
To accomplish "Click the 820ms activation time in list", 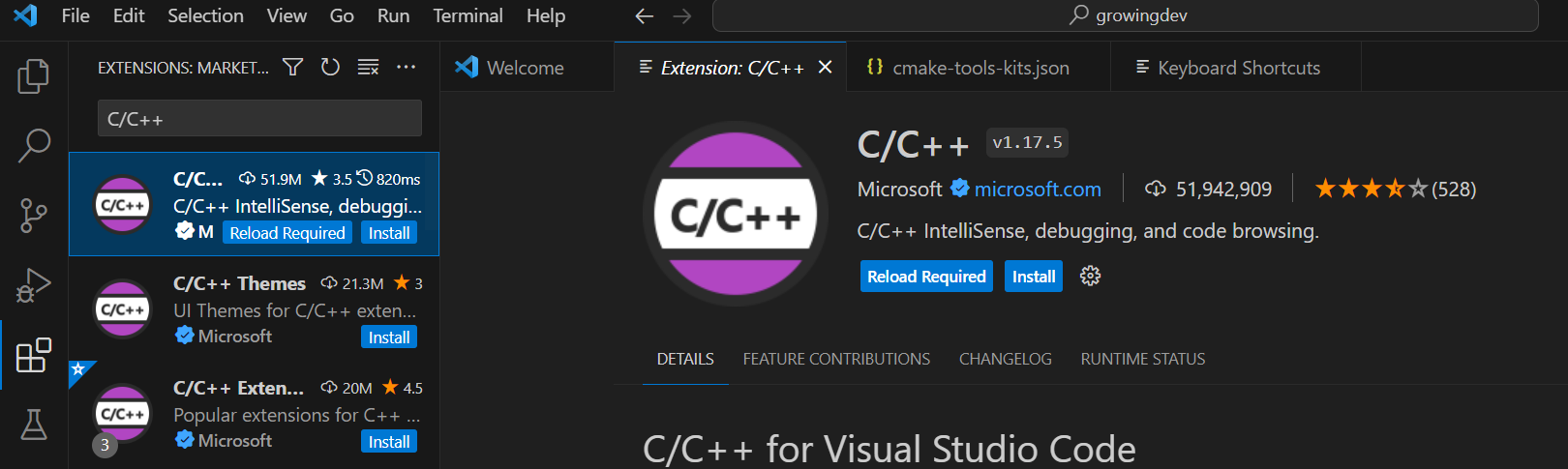I will point(388,179).
